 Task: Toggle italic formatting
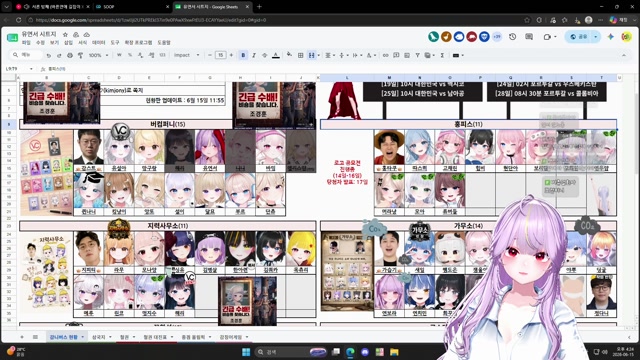pos(254,55)
